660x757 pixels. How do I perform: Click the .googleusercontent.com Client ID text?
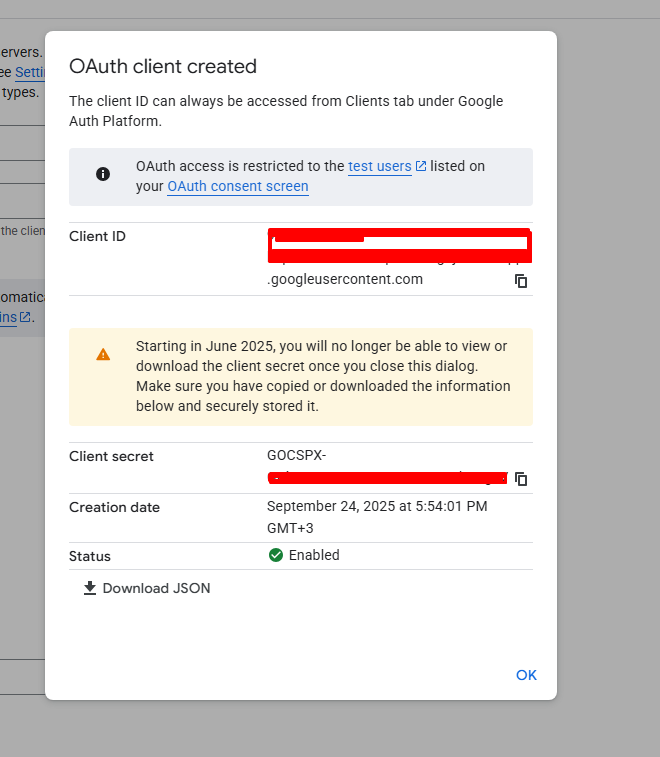coord(345,280)
